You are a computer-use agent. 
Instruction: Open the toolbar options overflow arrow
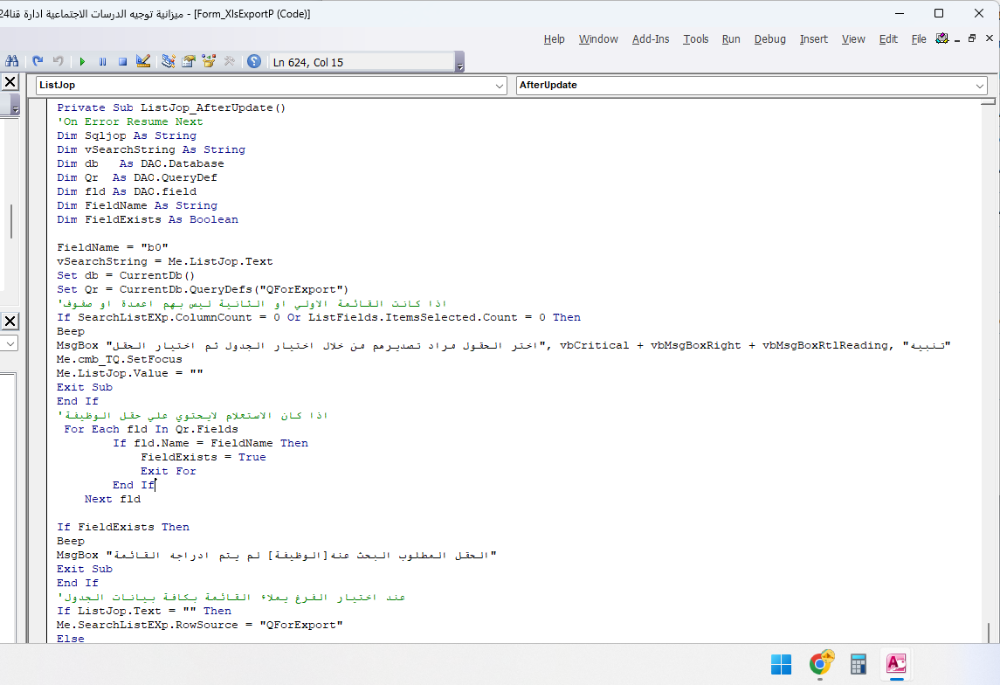pos(460,63)
